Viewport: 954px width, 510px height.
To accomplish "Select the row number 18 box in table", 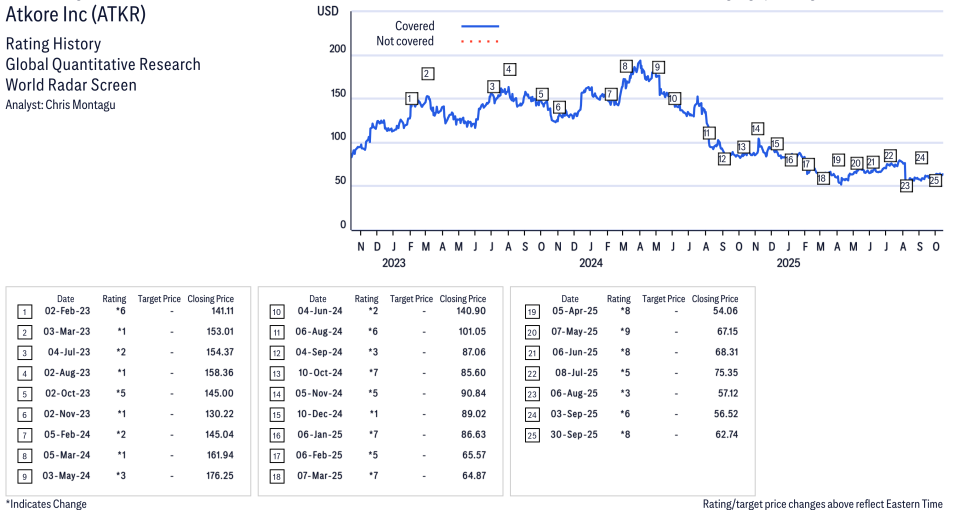I will click(276, 476).
